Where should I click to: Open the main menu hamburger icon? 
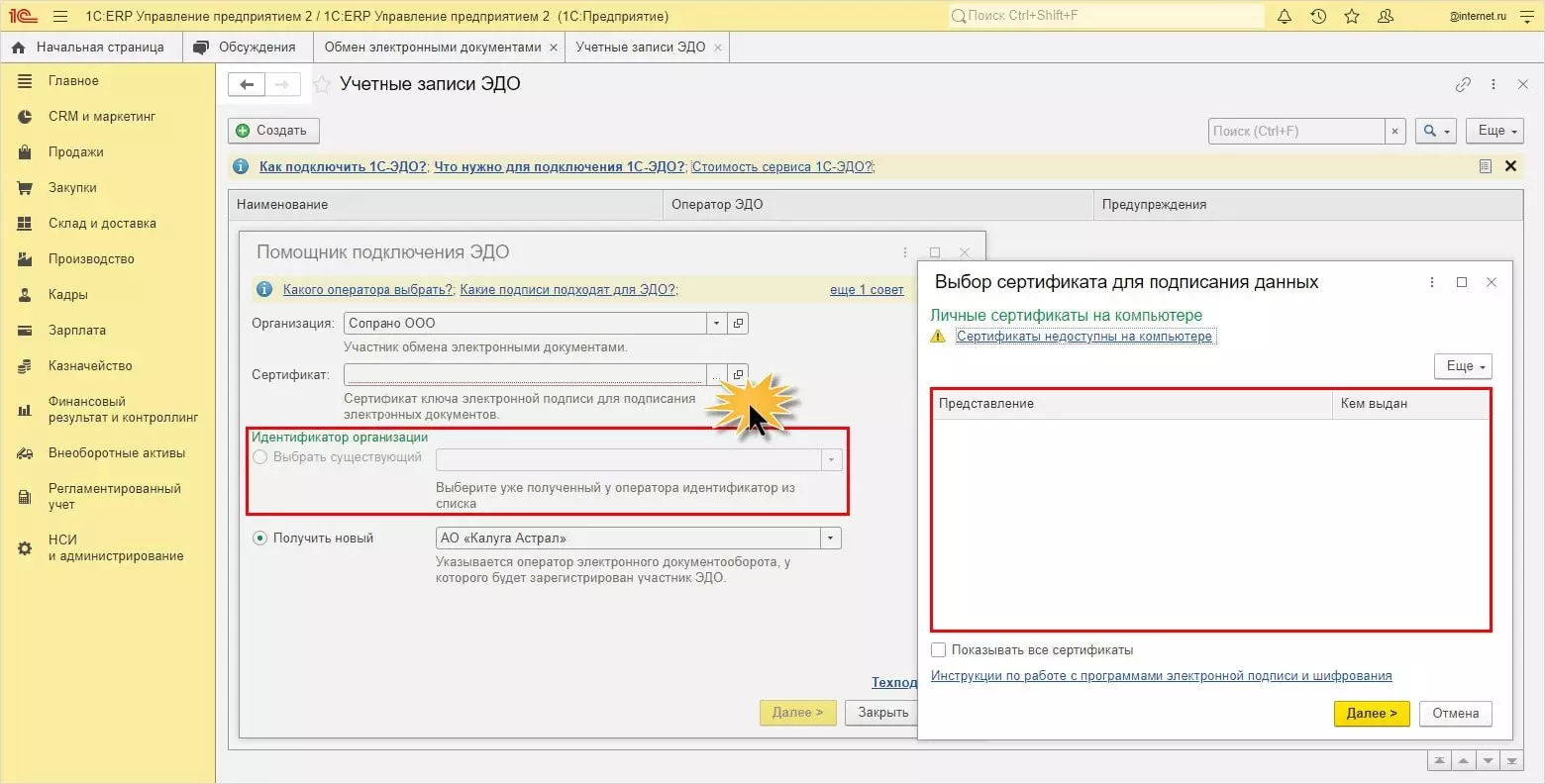(x=60, y=16)
